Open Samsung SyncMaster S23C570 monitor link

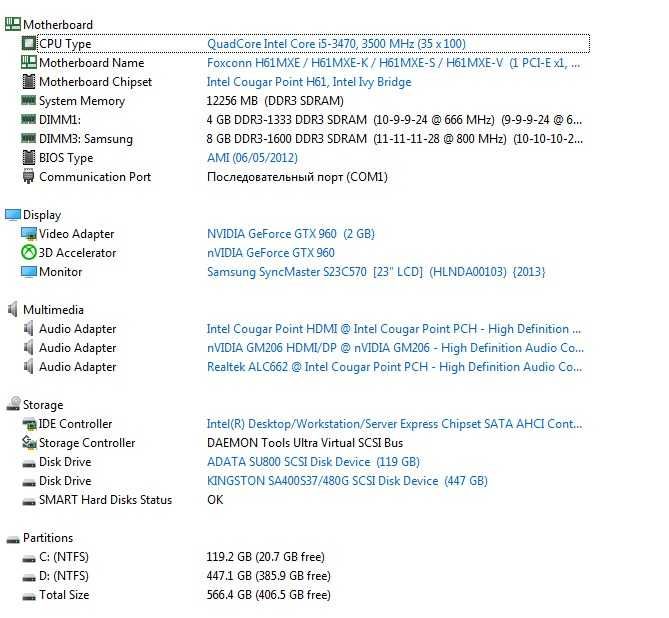(x=376, y=271)
